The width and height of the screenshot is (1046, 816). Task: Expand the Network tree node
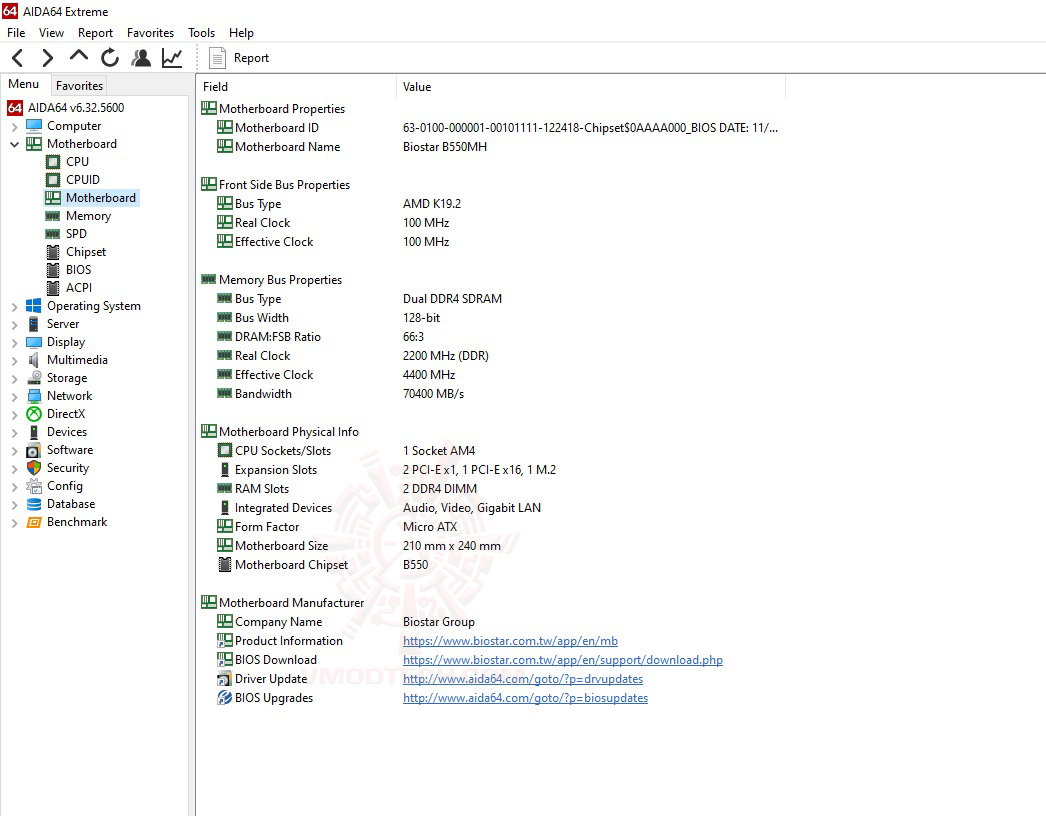tap(15, 396)
